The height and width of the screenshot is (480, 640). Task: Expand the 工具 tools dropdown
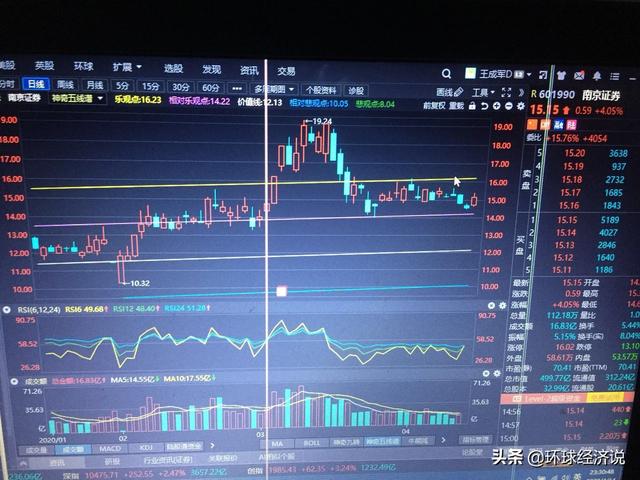click(483, 93)
